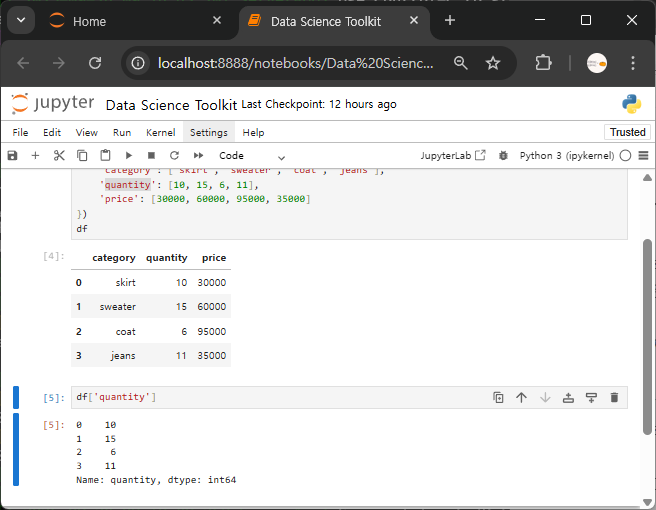Open a new browser tab
Image resolution: width=656 pixels, height=510 pixels.
click(x=450, y=20)
